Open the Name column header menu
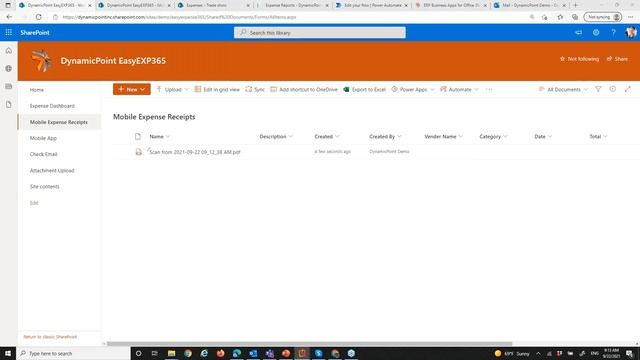 (159, 136)
